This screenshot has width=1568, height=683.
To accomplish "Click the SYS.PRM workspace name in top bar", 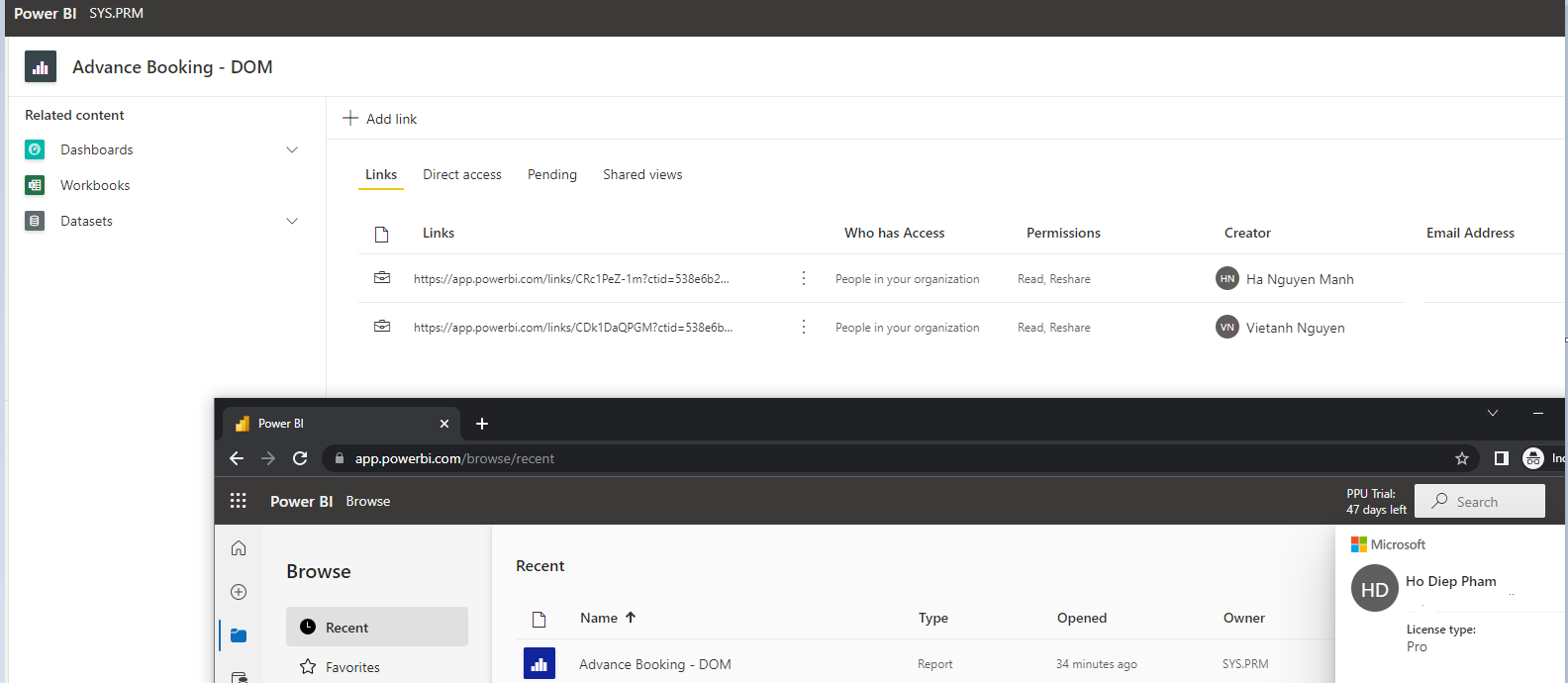I will [x=116, y=13].
